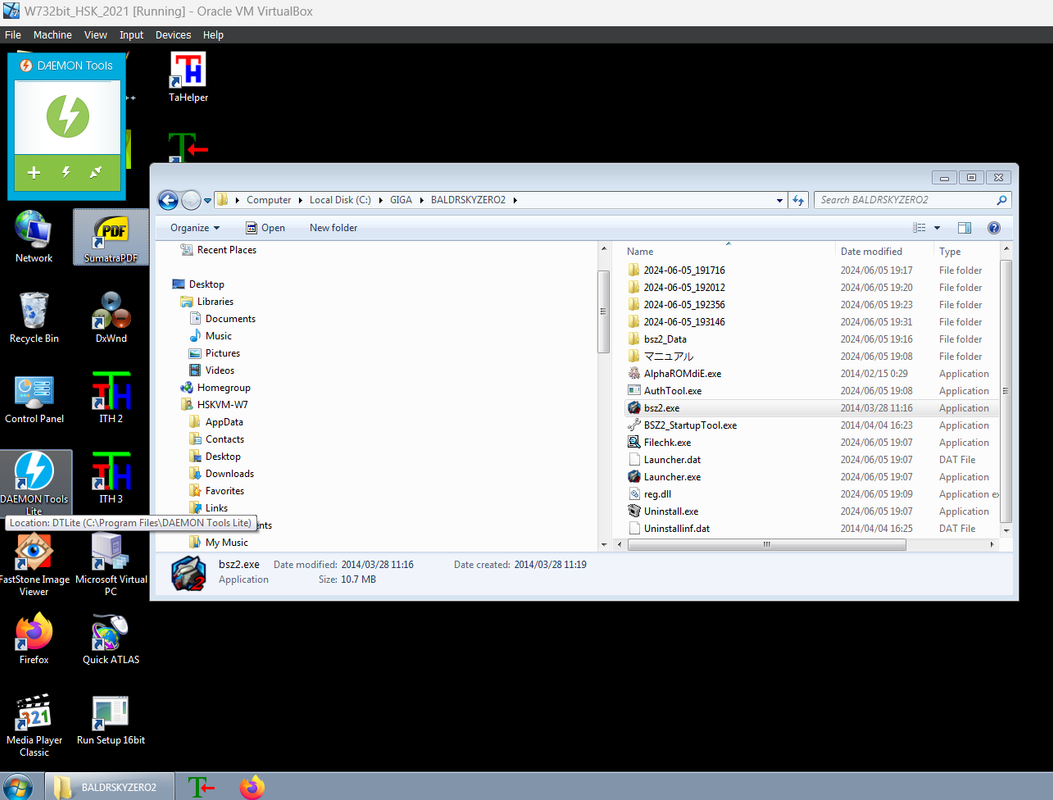Click the Open toolbar button
This screenshot has width=1053, height=800.
265,228
